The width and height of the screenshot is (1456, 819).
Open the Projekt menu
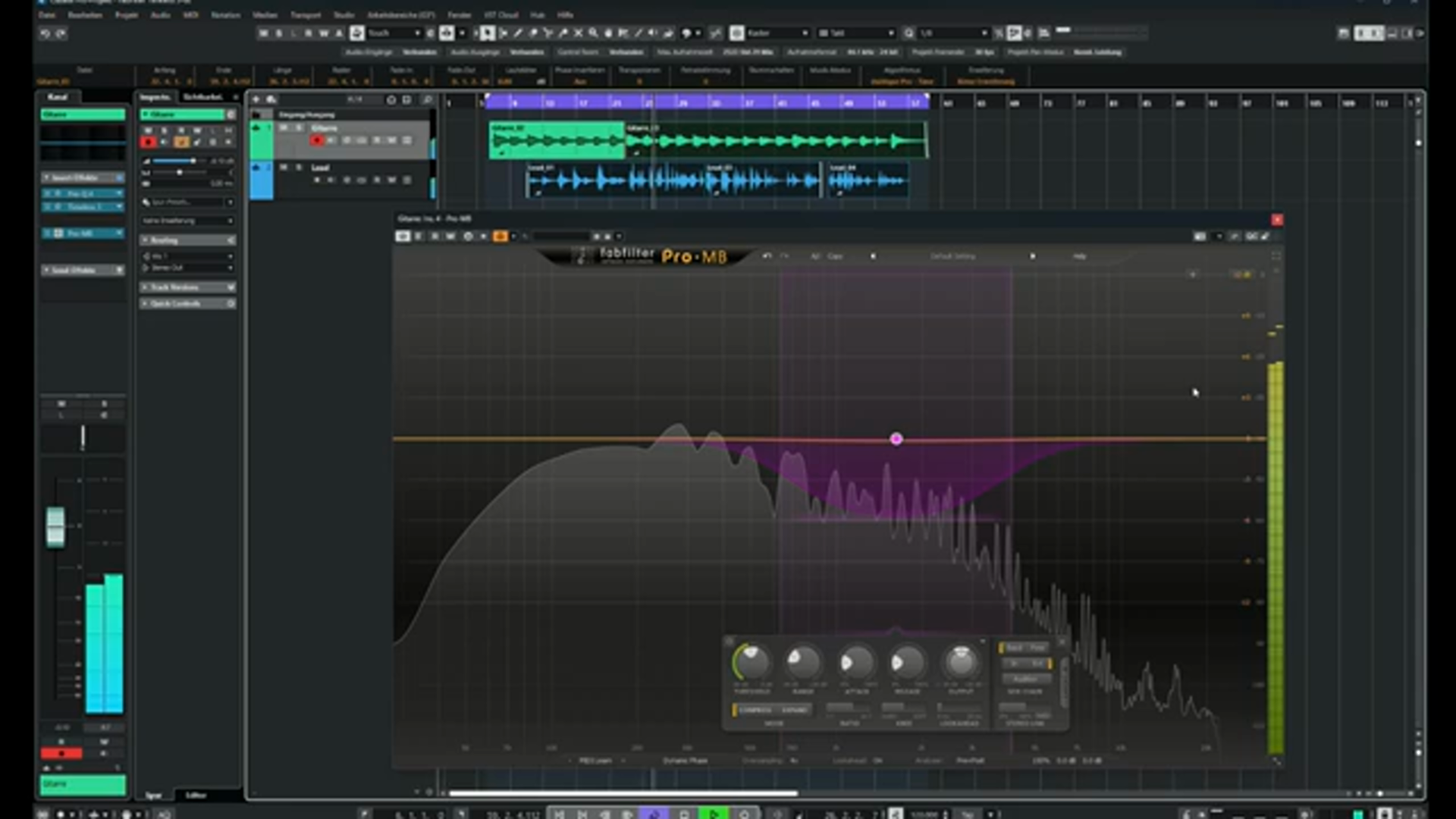127,14
